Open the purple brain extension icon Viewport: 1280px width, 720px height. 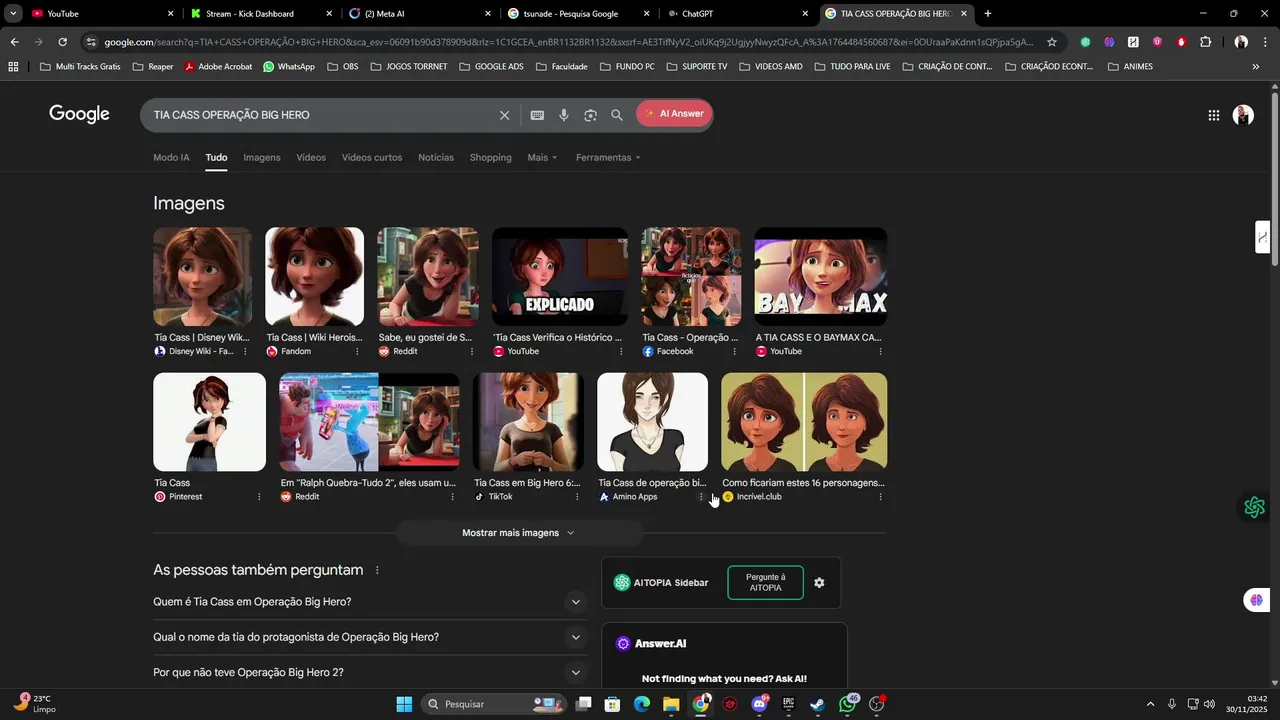pyautogui.click(x=1109, y=42)
